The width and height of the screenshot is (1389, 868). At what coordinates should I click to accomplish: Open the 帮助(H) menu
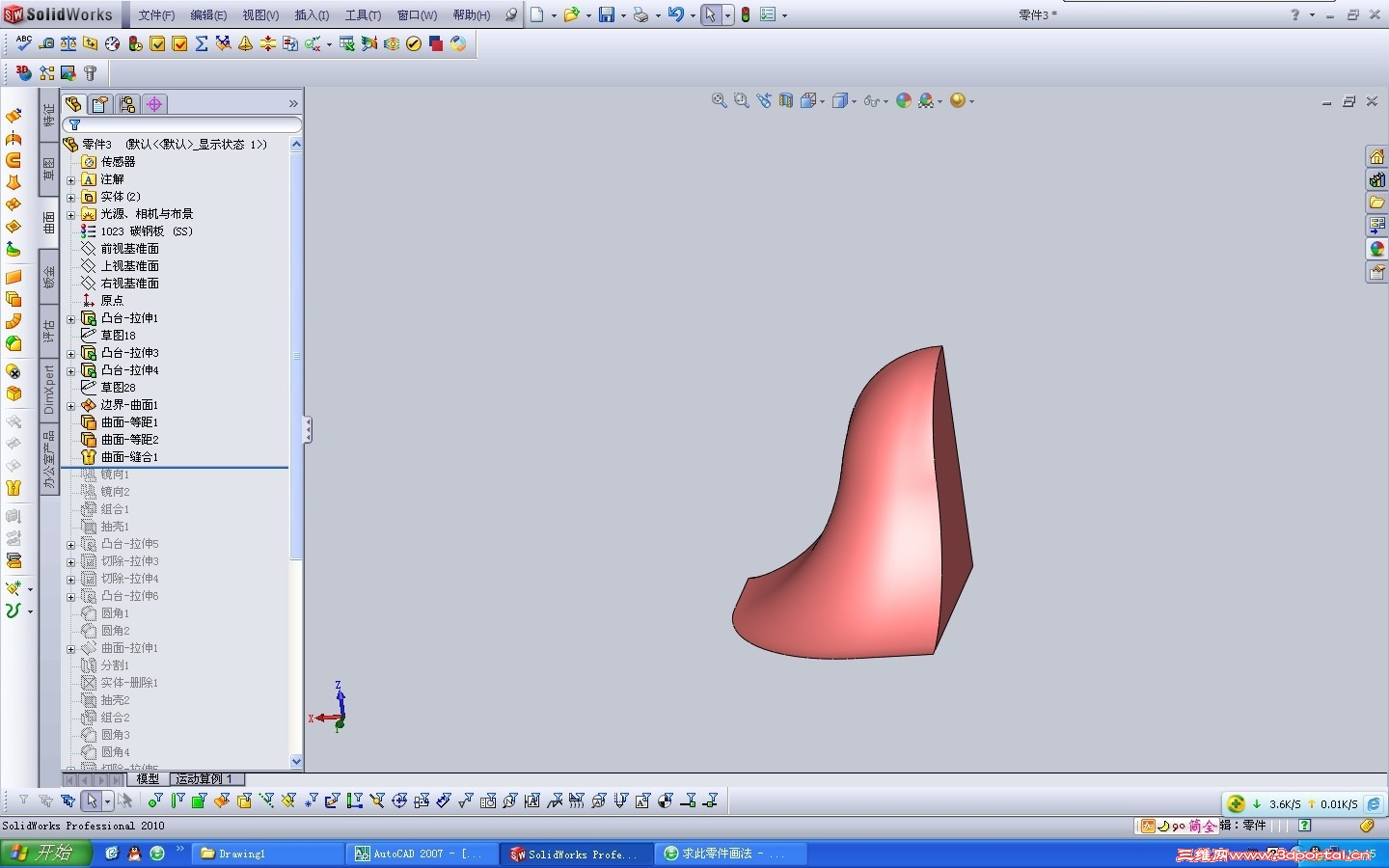point(472,14)
